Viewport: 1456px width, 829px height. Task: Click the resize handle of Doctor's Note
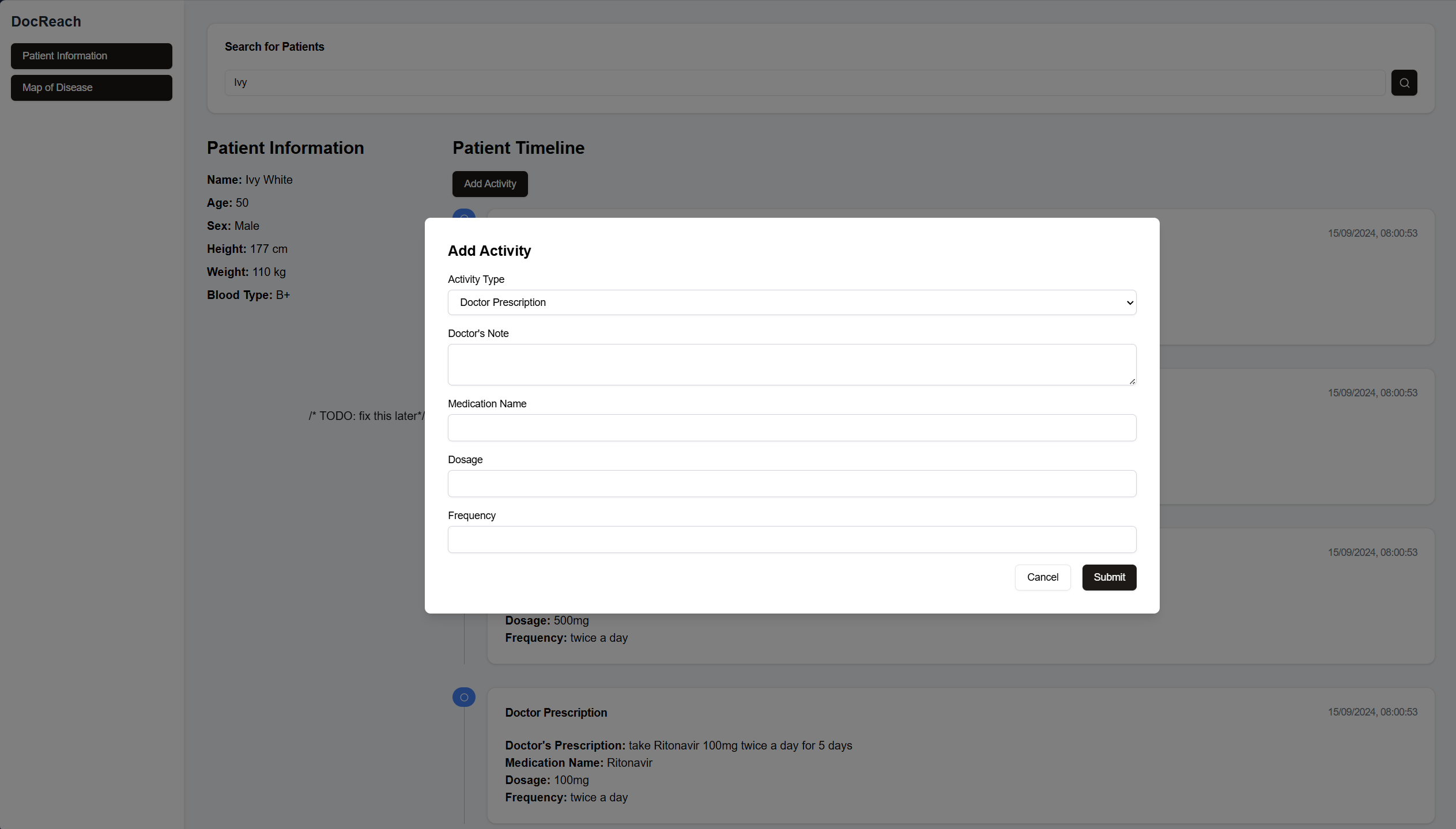(1132, 381)
